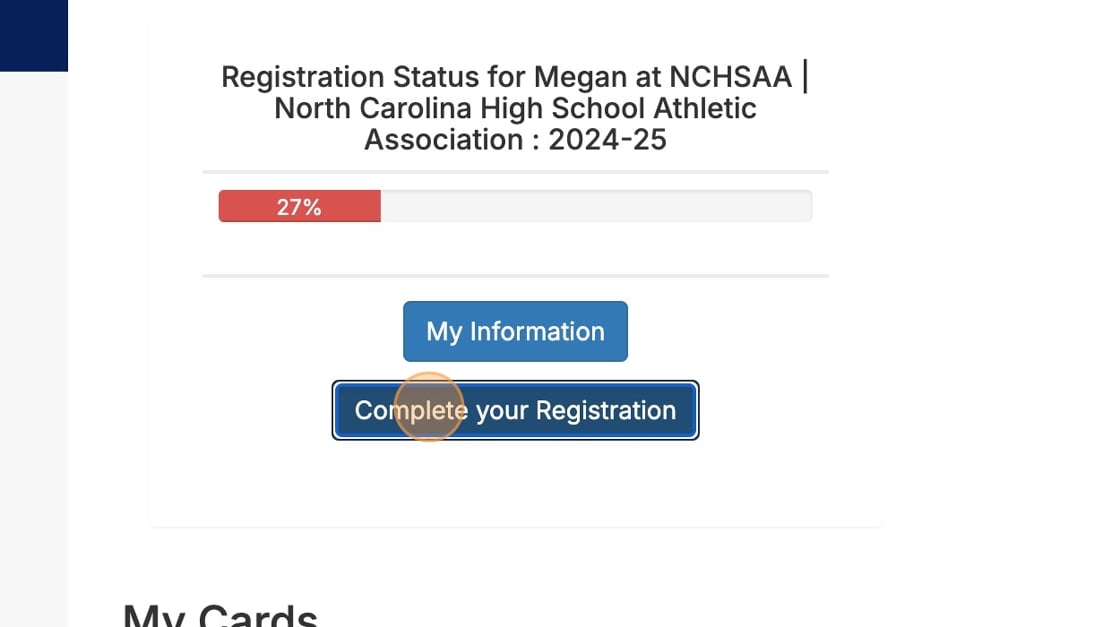
Task: Click the divider line below the progress bar
Action: (515, 275)
